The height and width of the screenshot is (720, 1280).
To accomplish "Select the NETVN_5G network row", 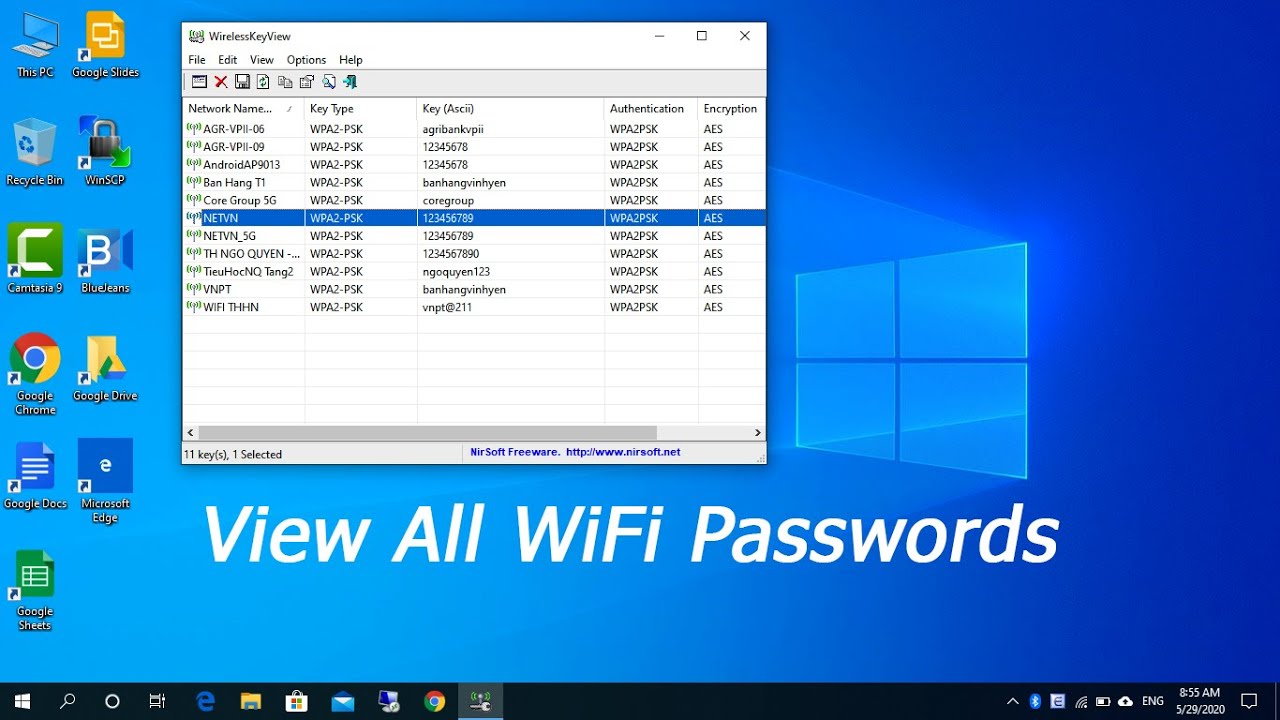I will tap(475, 236).
